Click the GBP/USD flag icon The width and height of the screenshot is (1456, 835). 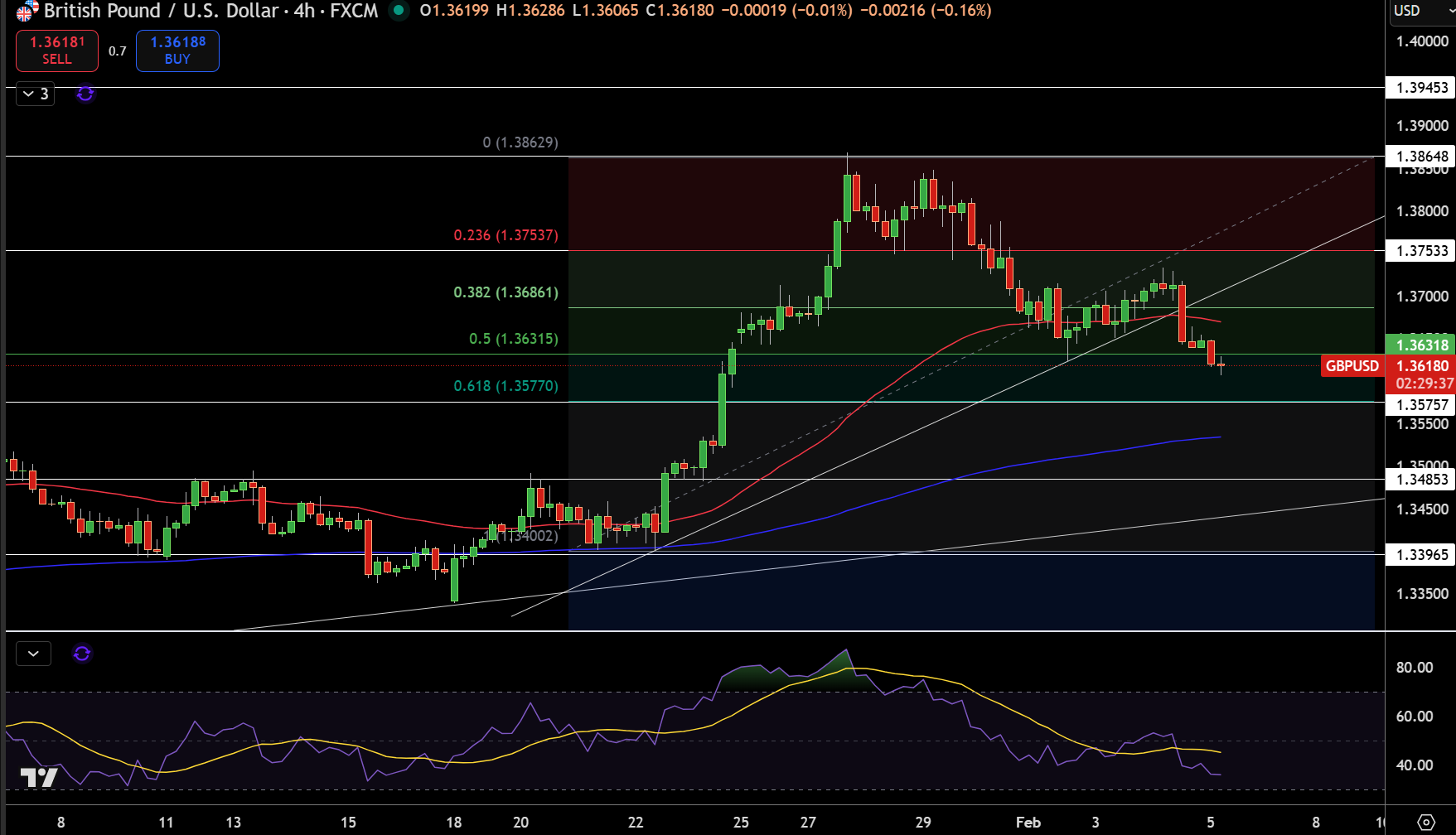pyautogui.click(x=27, y=11)
